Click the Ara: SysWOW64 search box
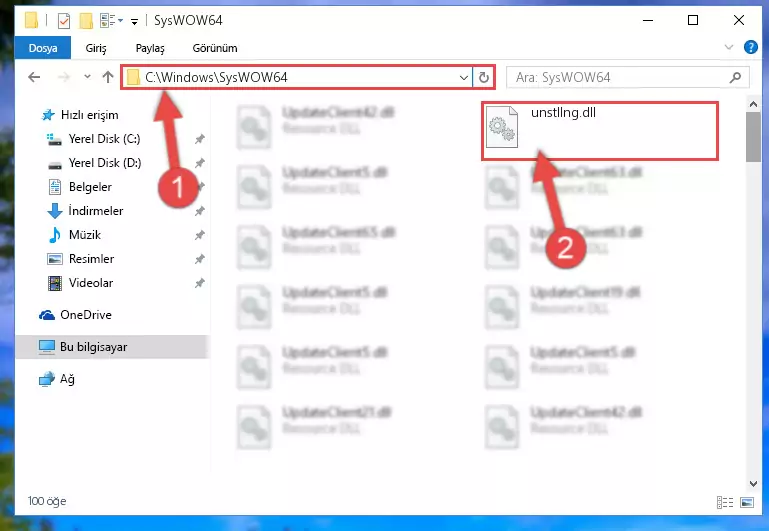The image size is (769, 531). [627, 77]
